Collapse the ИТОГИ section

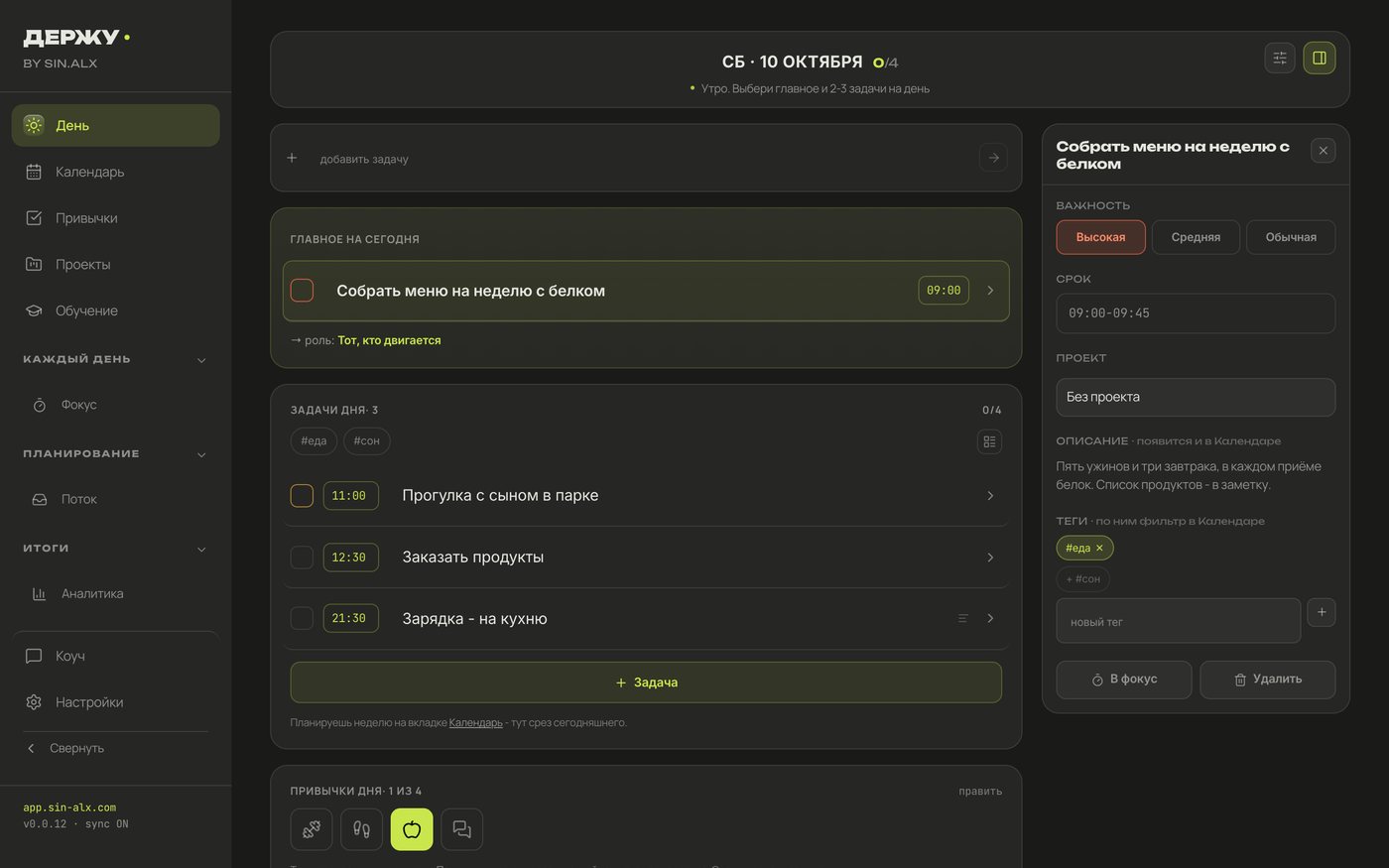[x=201, y=549]
